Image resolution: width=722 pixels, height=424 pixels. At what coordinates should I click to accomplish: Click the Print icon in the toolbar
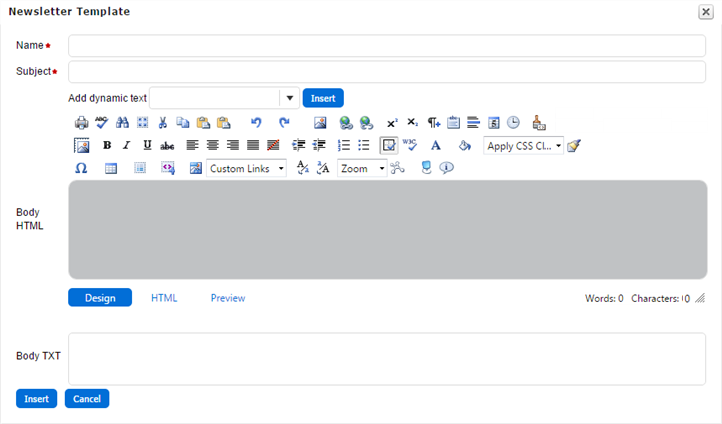(x=82, y=122)
